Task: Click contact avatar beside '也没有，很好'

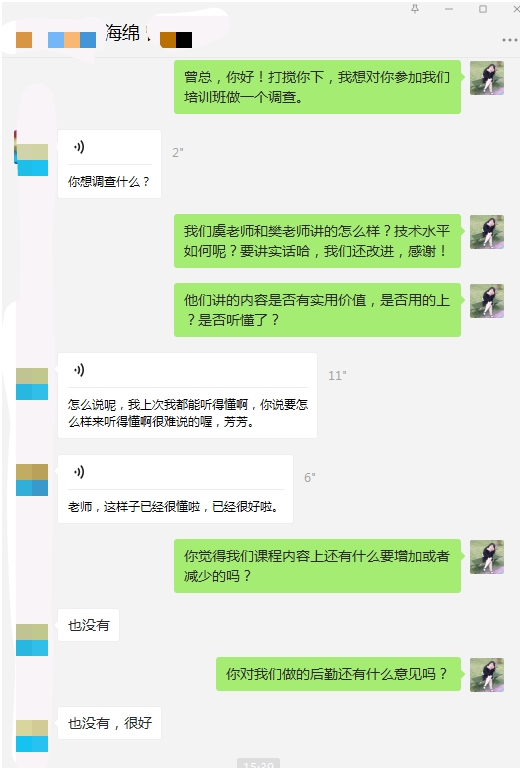Action: pos(32,736)
